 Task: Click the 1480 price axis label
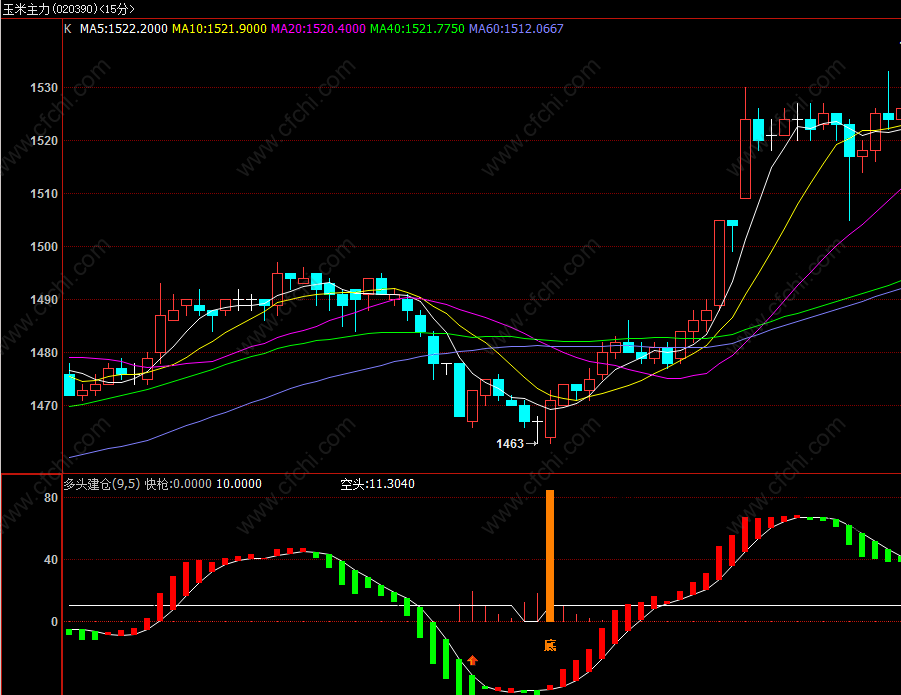[44, 353]
